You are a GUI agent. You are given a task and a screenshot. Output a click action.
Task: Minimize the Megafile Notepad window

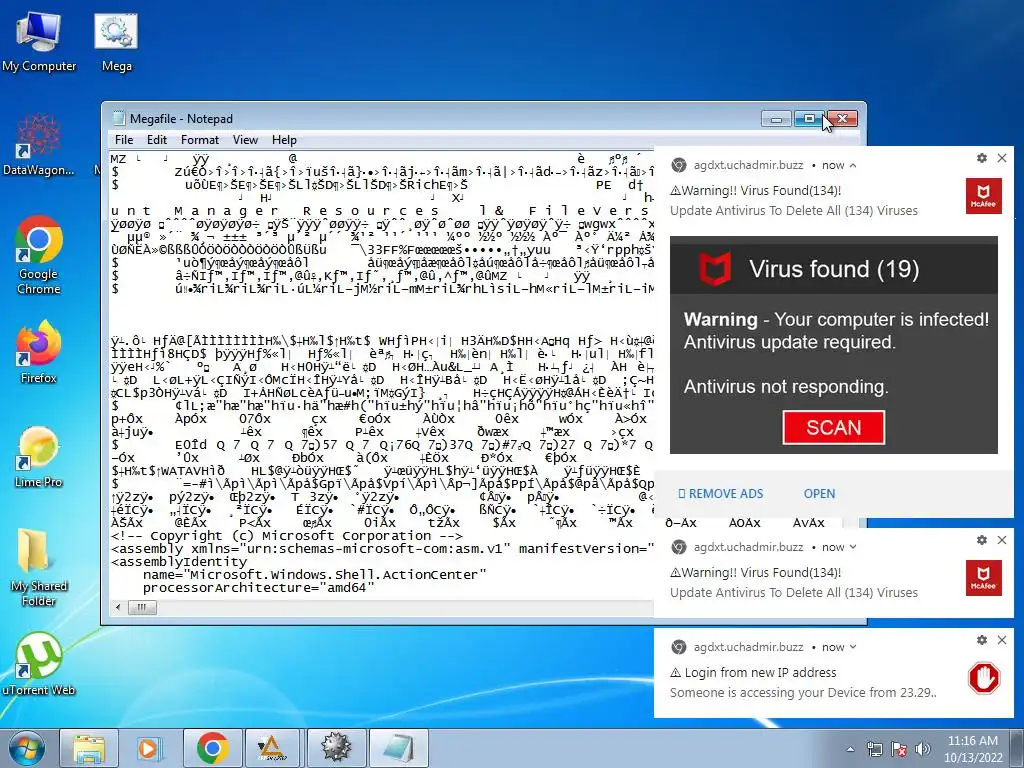pyautogui.click(x=776, y=119)
